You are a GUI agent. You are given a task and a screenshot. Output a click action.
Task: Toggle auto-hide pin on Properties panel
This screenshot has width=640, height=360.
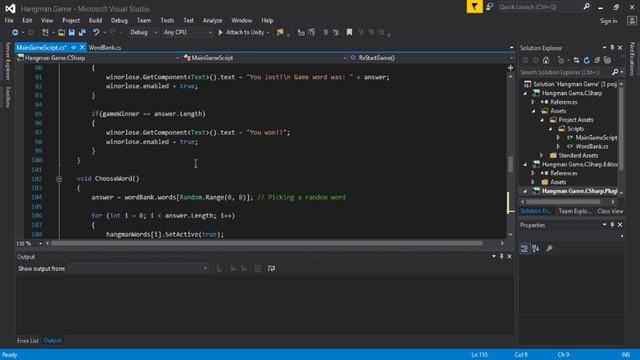coord(612,225)
